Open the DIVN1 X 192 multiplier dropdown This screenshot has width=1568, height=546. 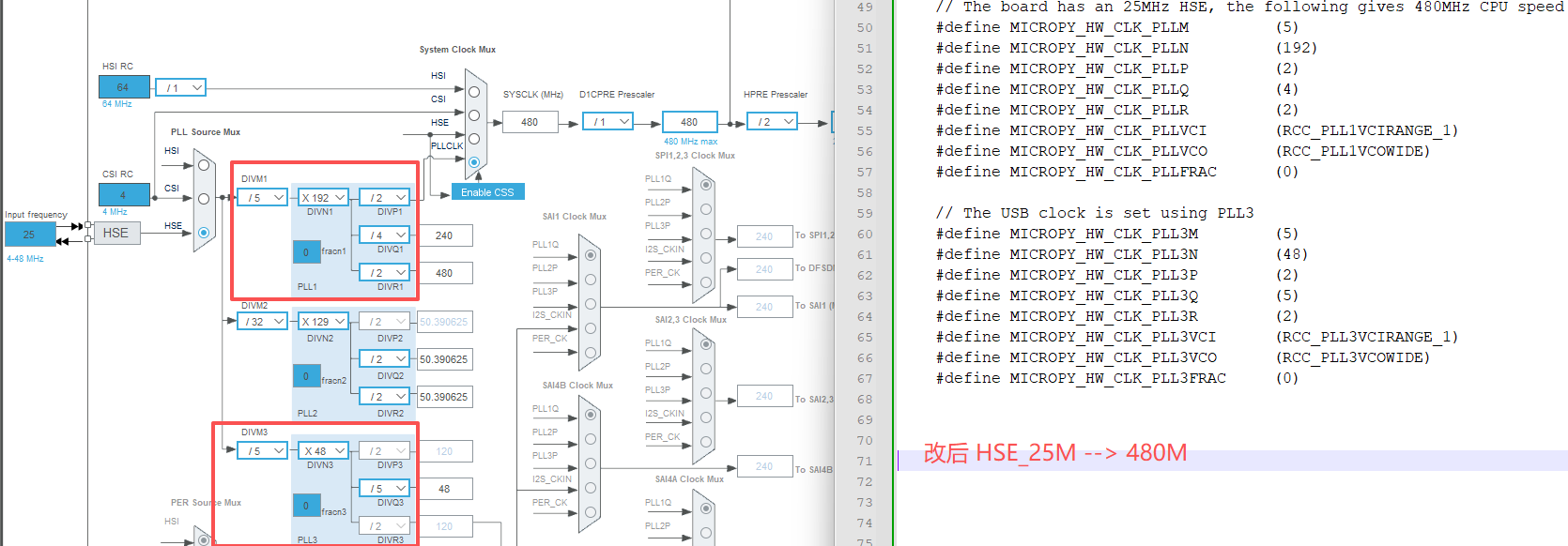click(323, 198)
